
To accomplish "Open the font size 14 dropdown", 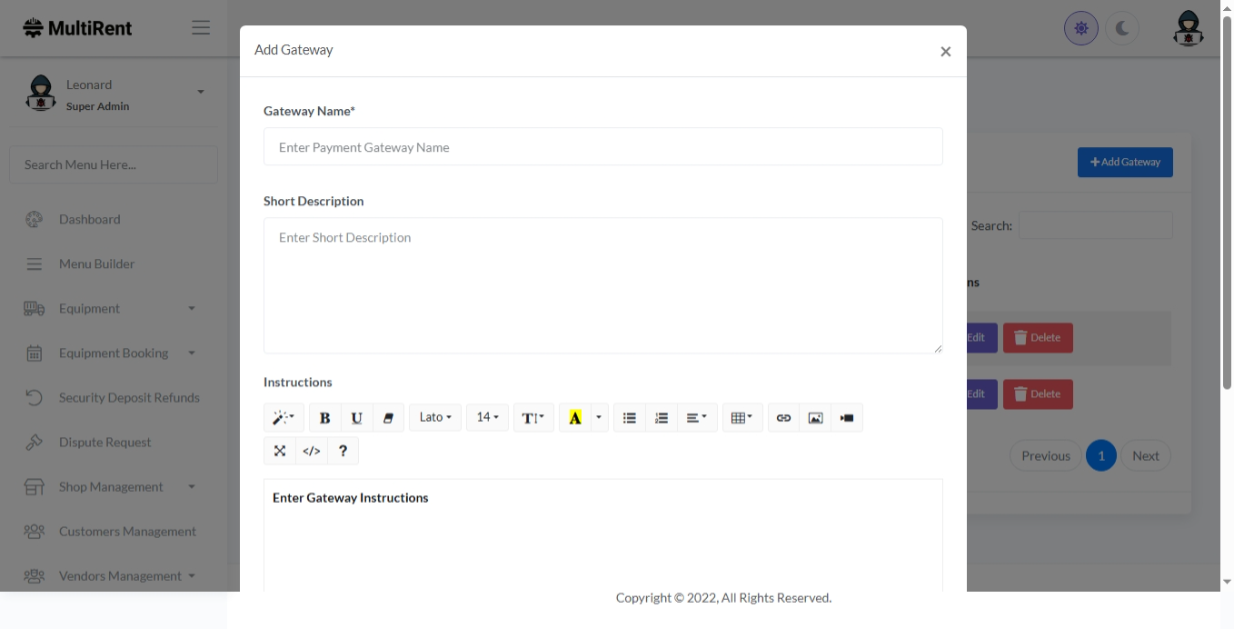I will point(487,418).
